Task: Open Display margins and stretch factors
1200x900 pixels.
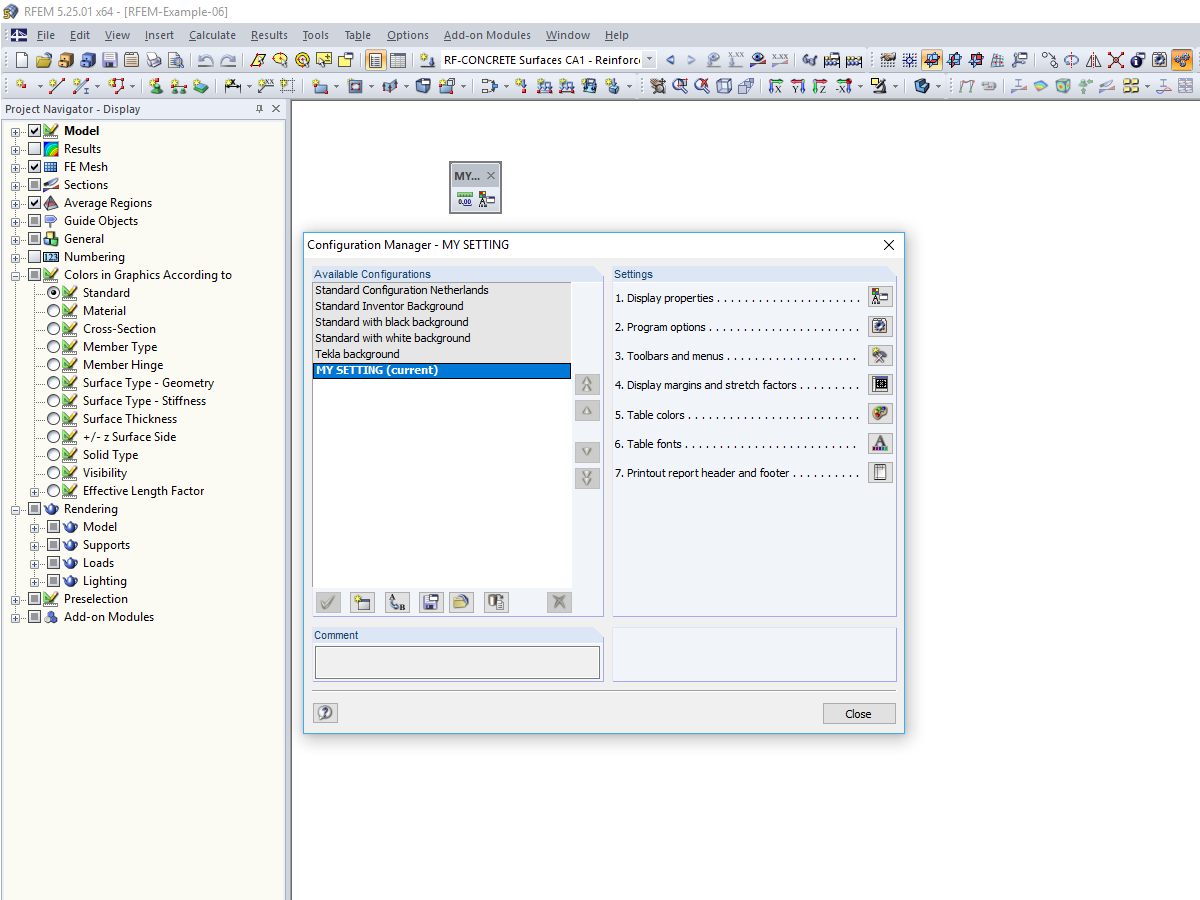Action: 880,384
